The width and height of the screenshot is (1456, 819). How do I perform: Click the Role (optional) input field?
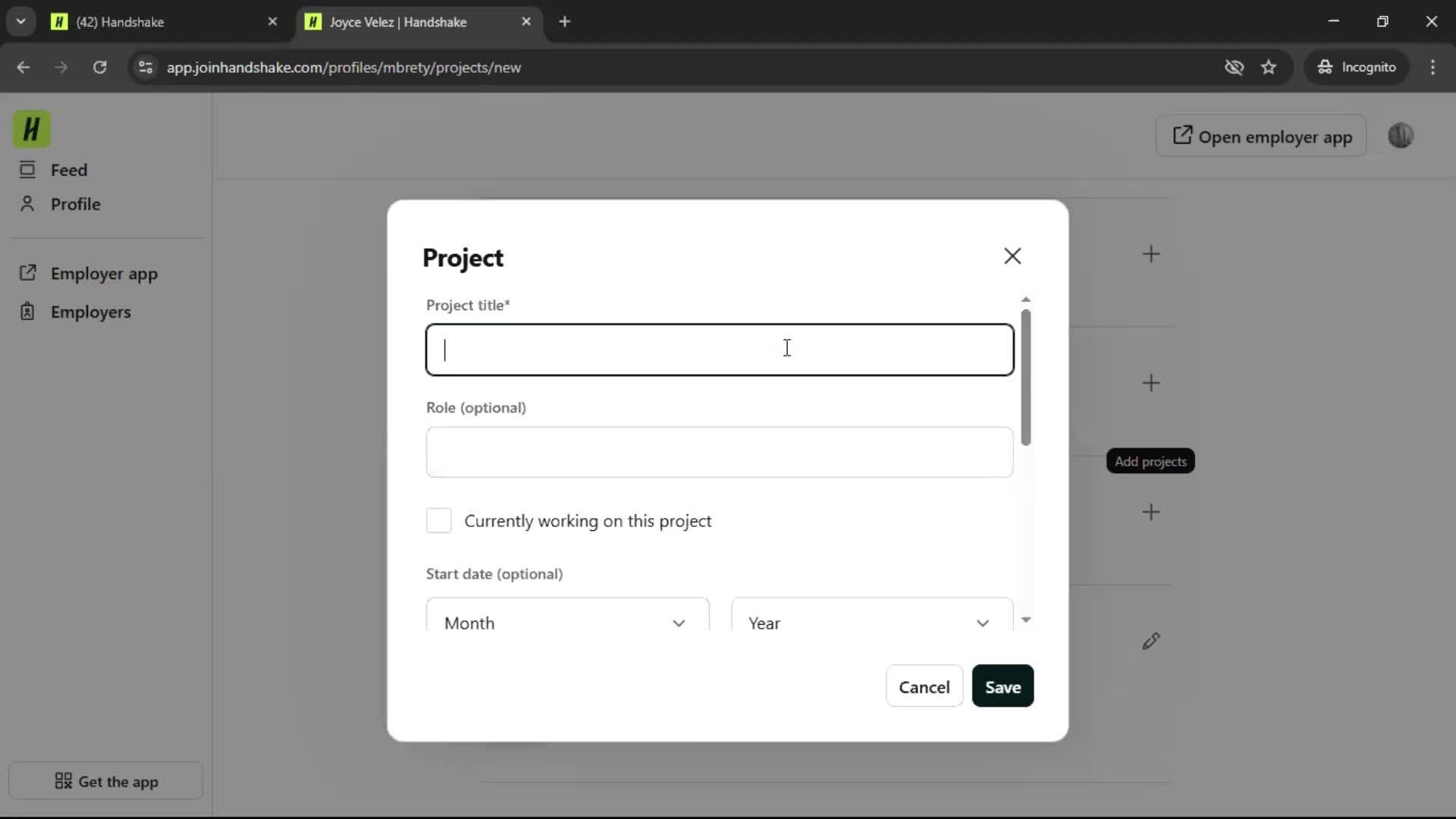pyautogui.click(x=720, y=452)
